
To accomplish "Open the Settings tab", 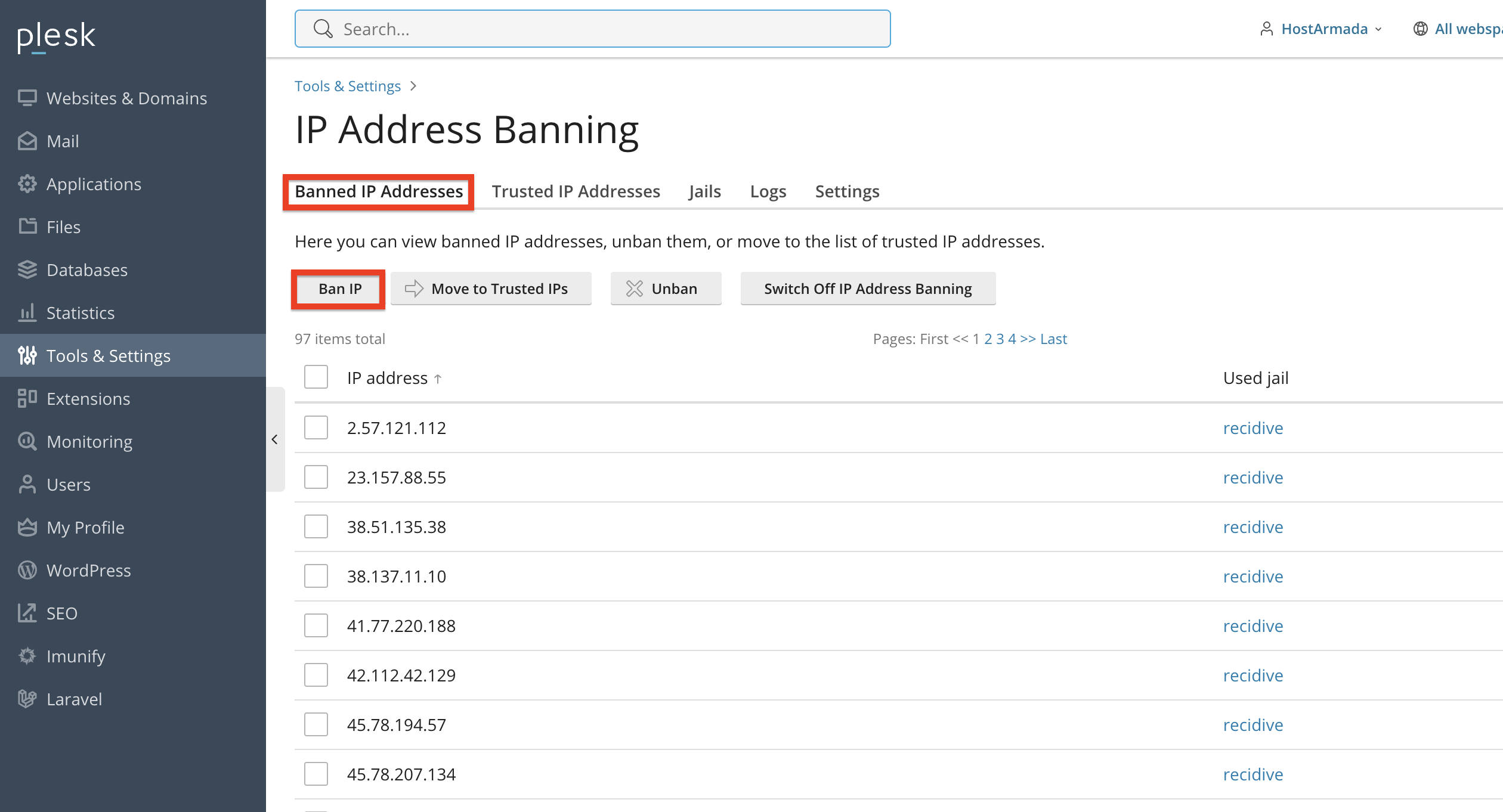I will (x=847, y=191).
